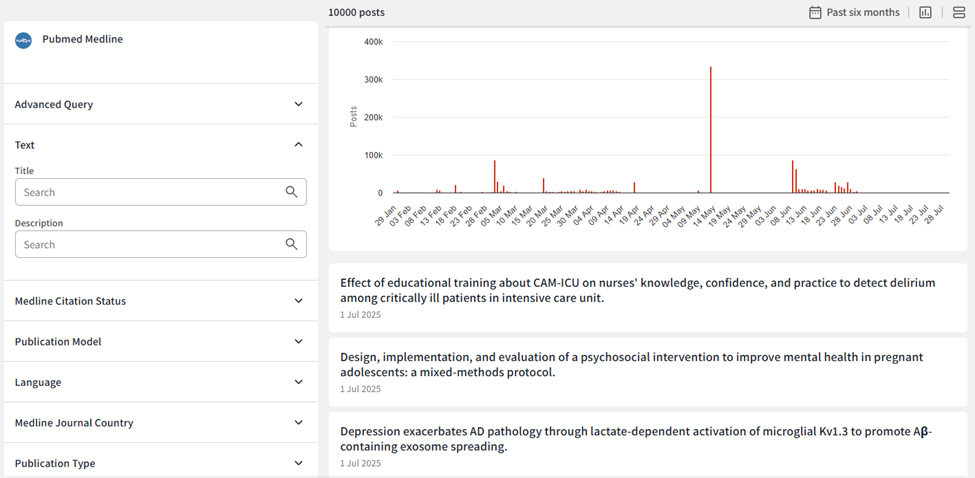The width and height of the screenshot is (975, 478).
Task: Open the Publication Model filter
Action: 298,342
